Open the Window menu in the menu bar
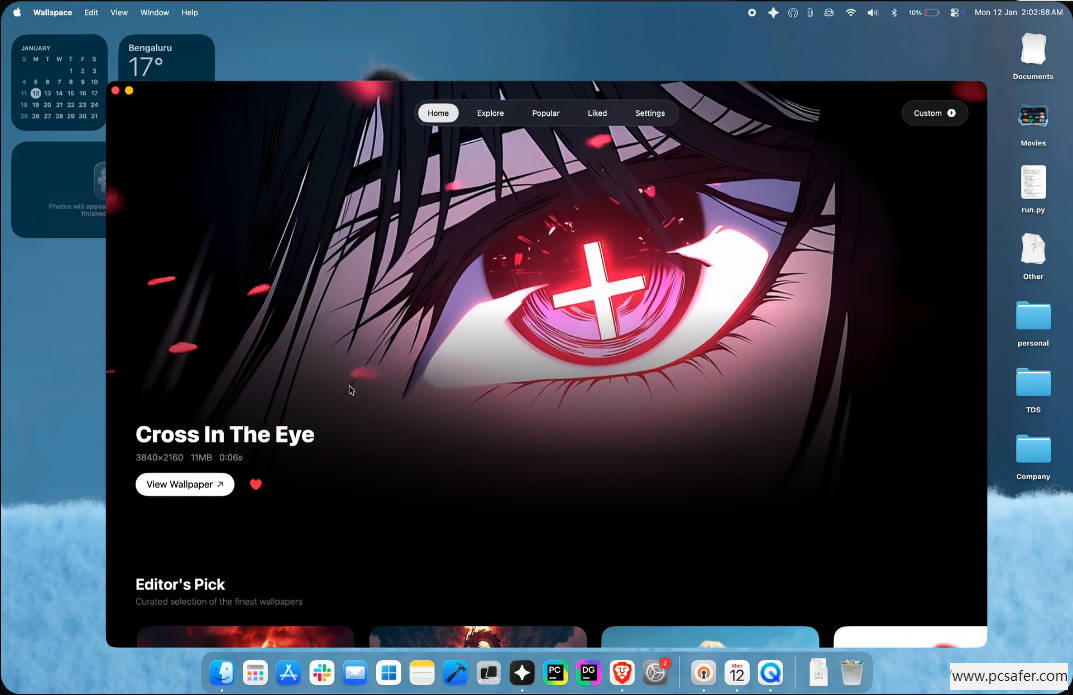 click(154, 13)
